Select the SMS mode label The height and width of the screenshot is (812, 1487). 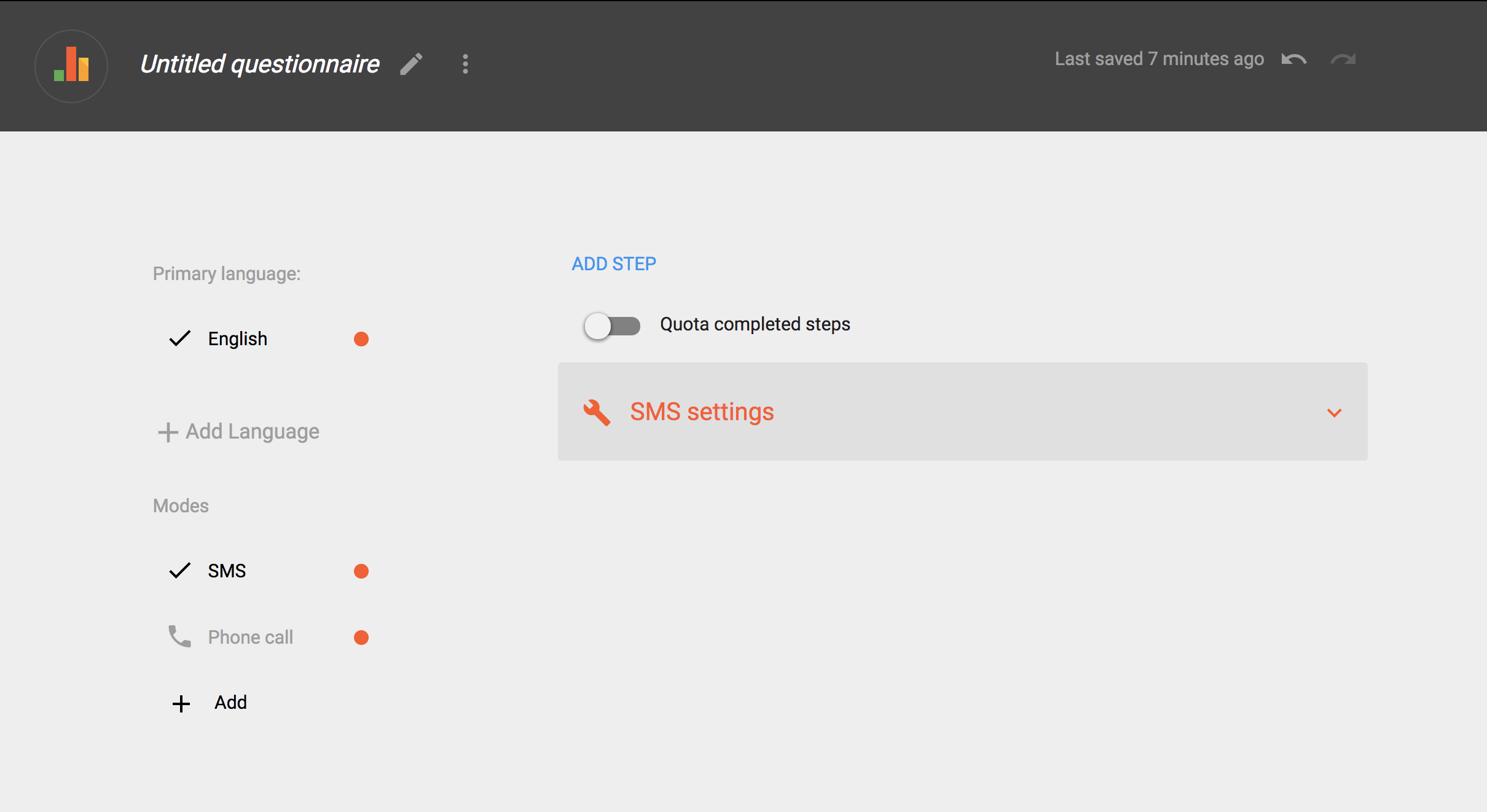(x=227, y=571)
